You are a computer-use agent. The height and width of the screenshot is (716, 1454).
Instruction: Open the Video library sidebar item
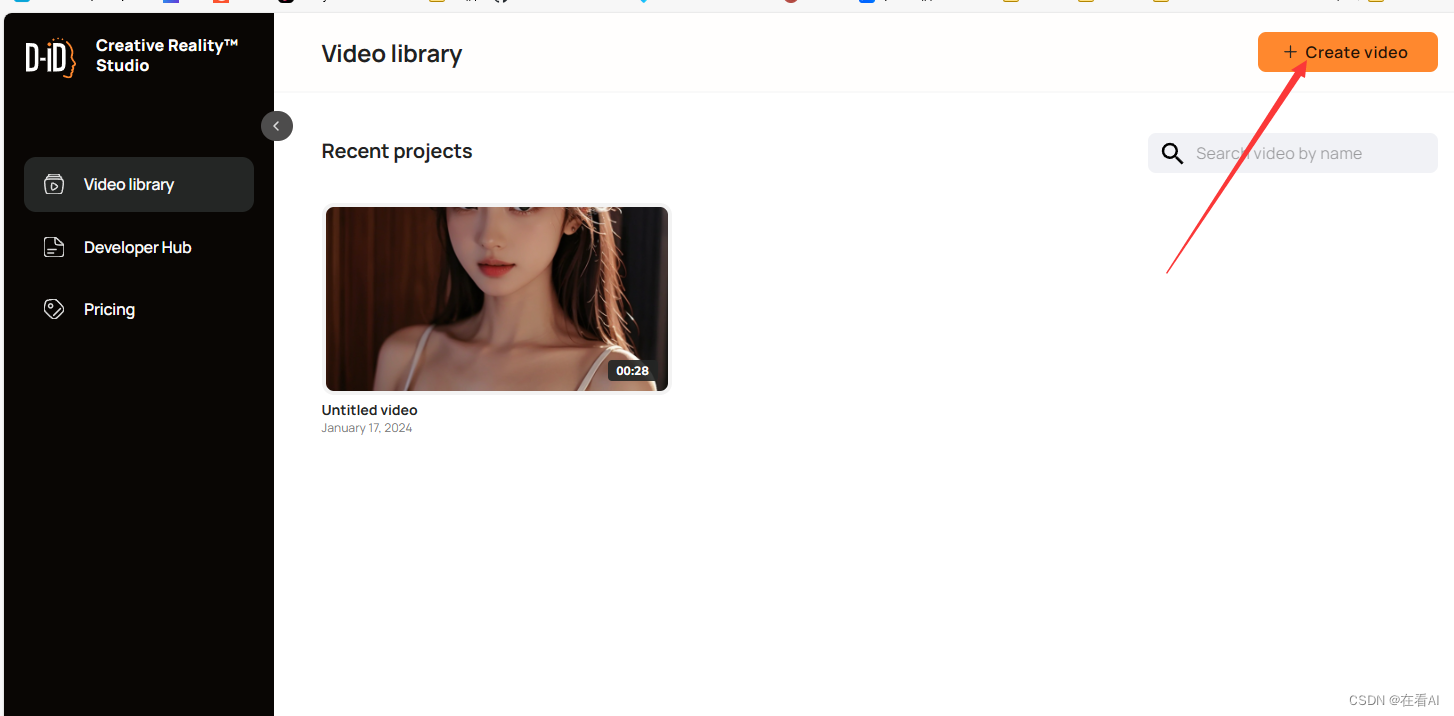coord(139,184)
